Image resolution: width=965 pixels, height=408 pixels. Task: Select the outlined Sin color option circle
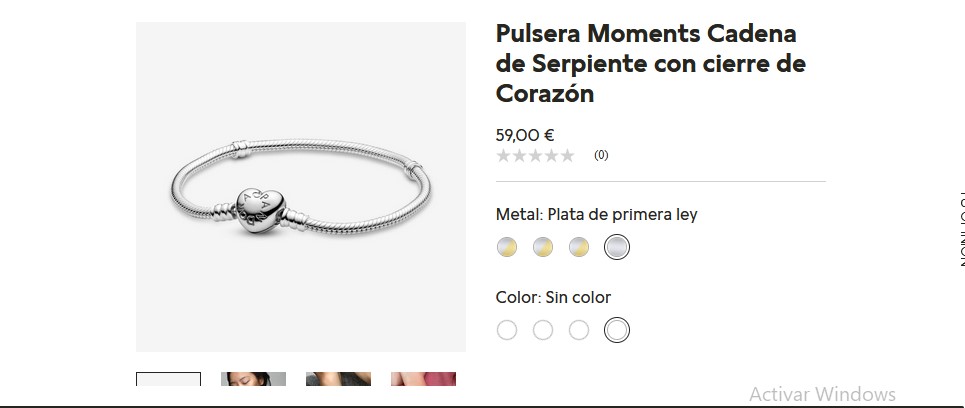click(617, 330)
